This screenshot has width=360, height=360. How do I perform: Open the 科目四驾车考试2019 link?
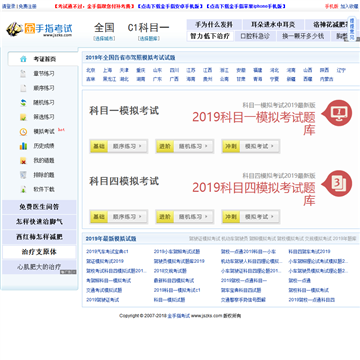(x=310, y=251)
